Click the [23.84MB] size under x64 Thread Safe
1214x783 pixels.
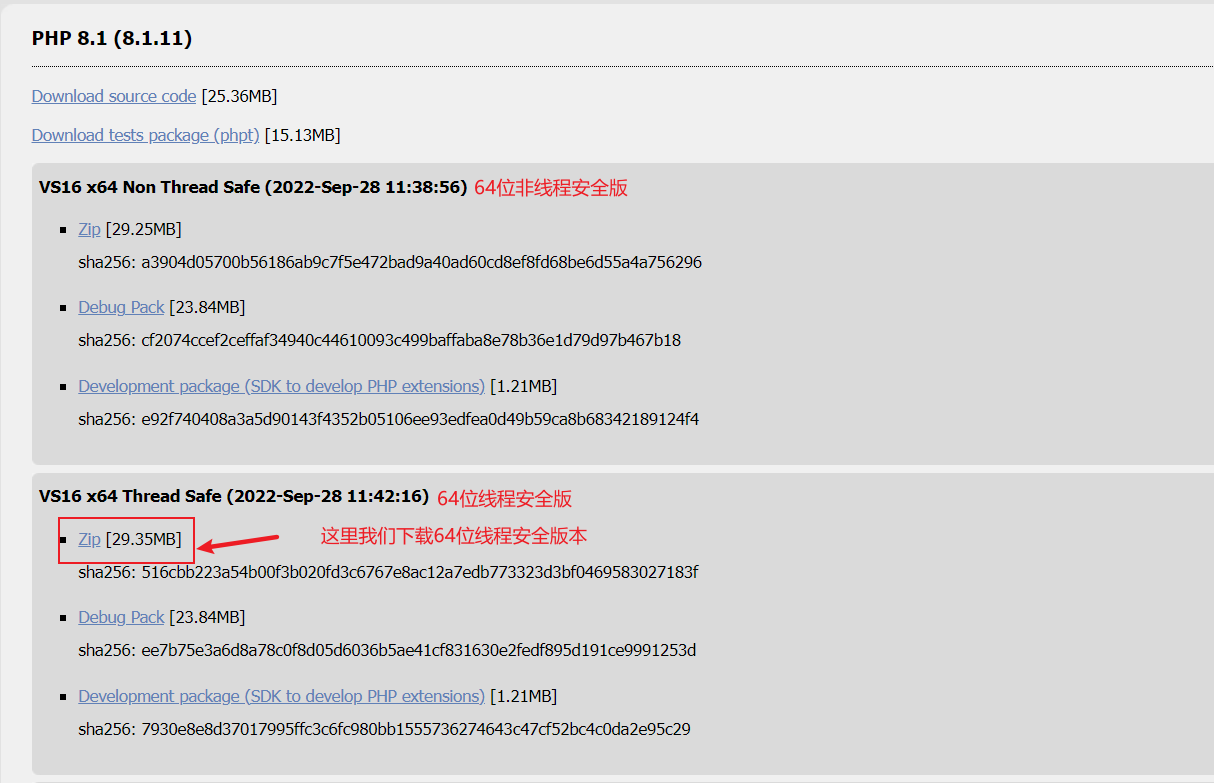207,617
